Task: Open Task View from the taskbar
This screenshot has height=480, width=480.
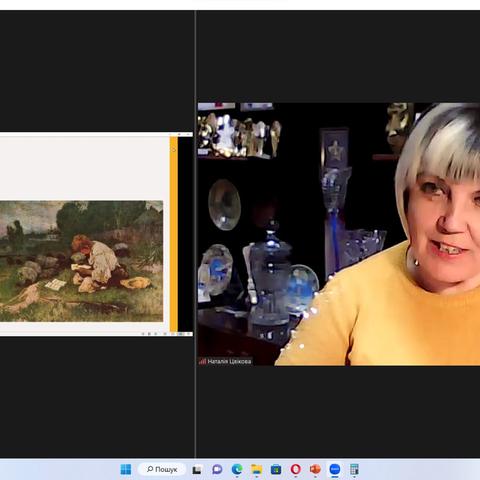Action: click(197, 470)
